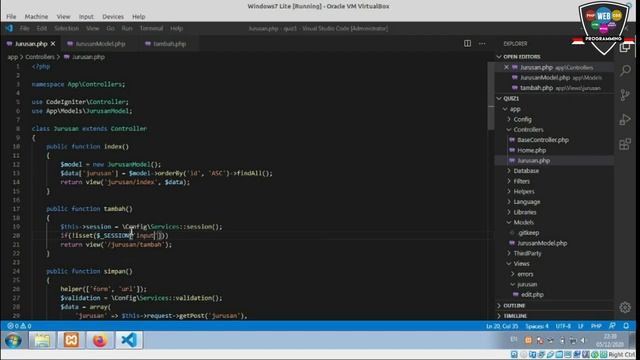The image size is (640, 360).
Task: Close Jurusan.php in Open Editors list
Action: pyautogui.click(x=506, y=67)
